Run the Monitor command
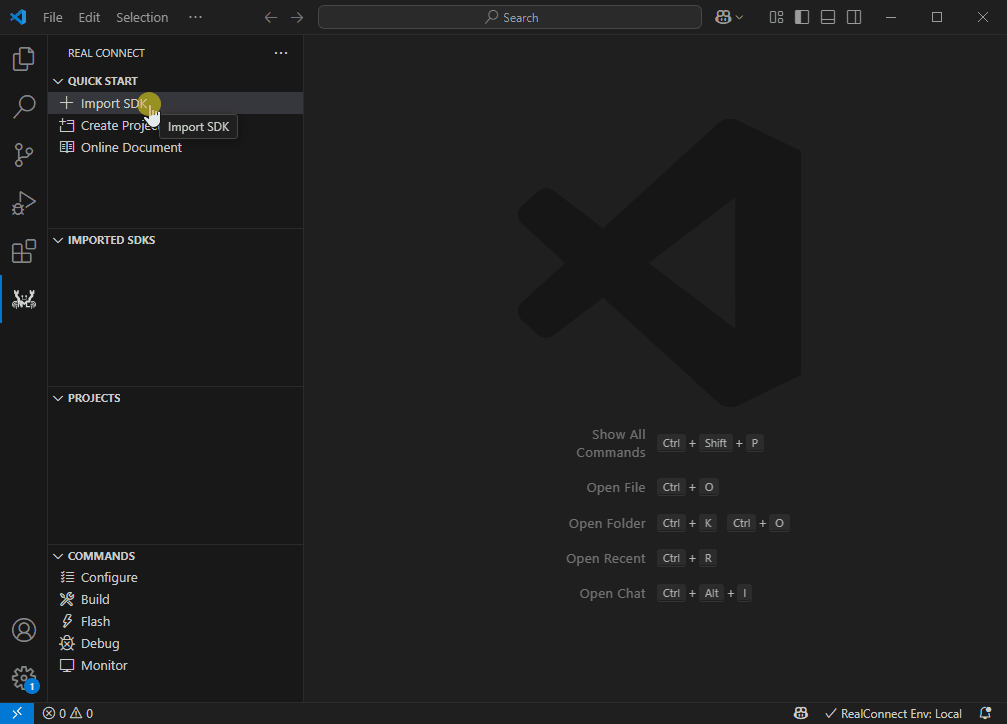Viewport: 1007px width, 724px height. coord(175,666)
